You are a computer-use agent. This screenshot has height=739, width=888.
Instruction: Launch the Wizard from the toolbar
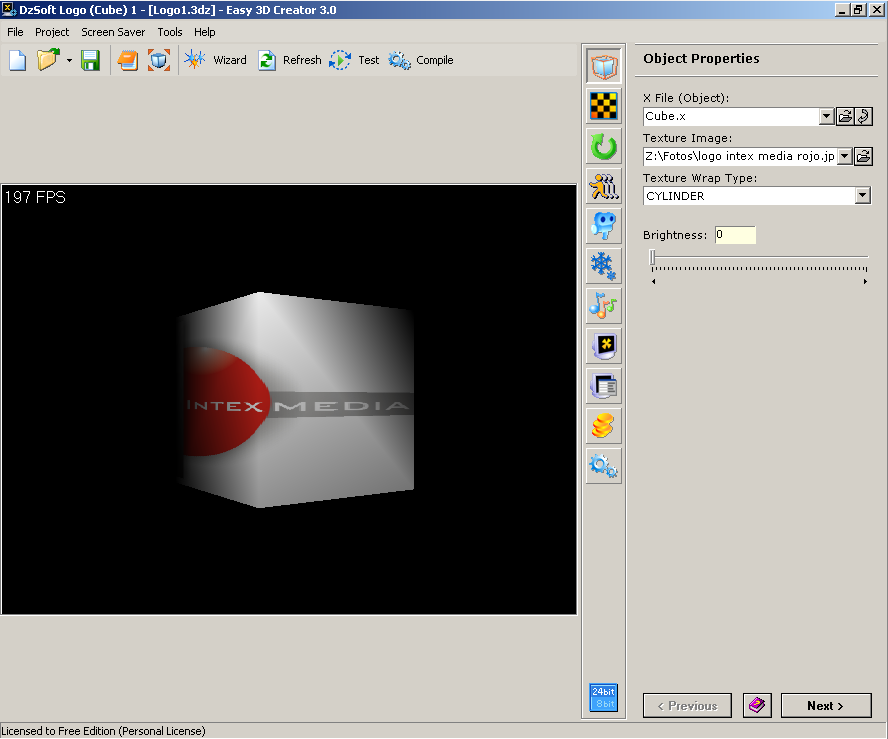pyautogui.click(x=216, y=60)
